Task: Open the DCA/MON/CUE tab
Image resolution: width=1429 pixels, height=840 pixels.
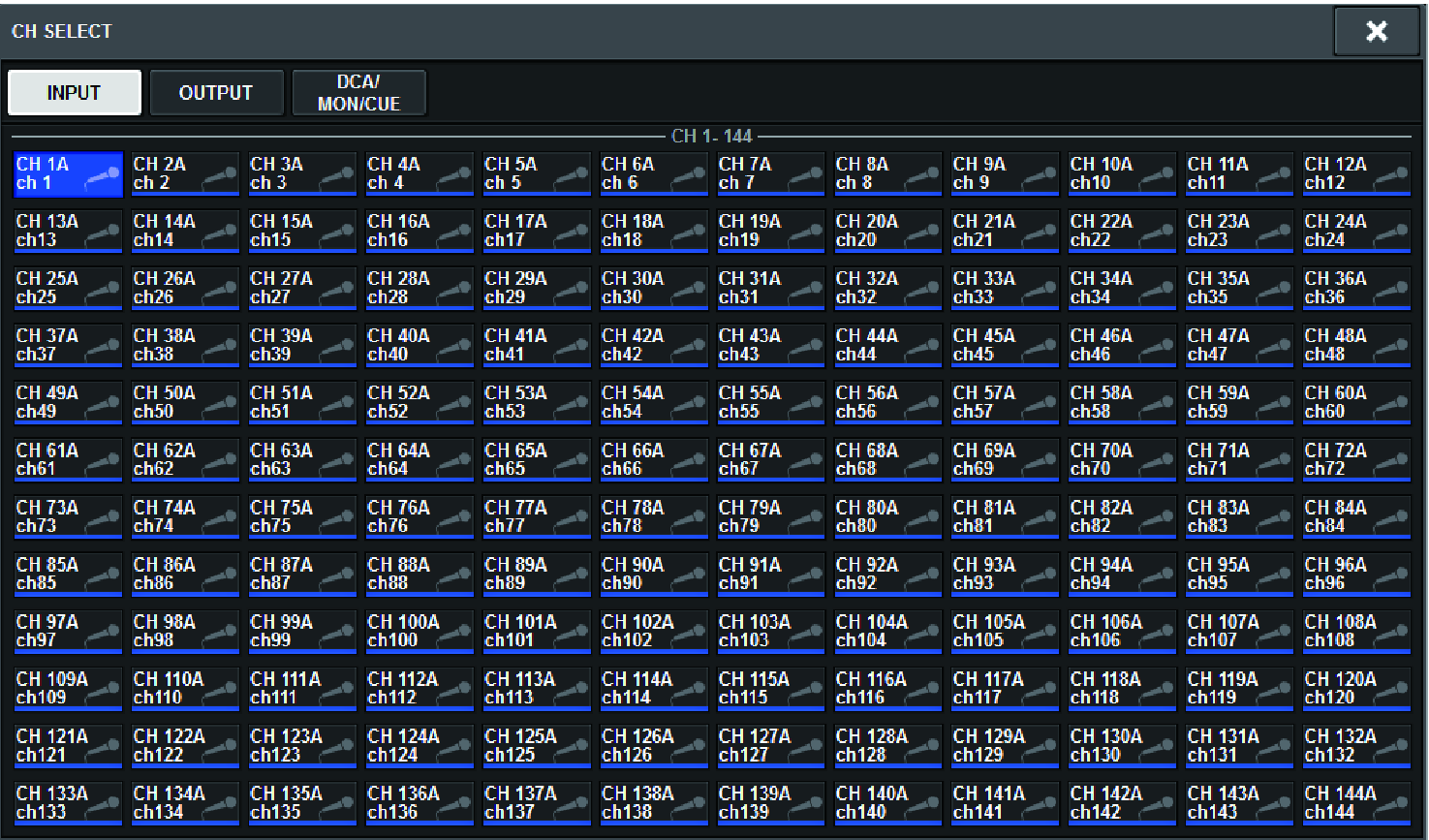Action: tap(358, 93)
